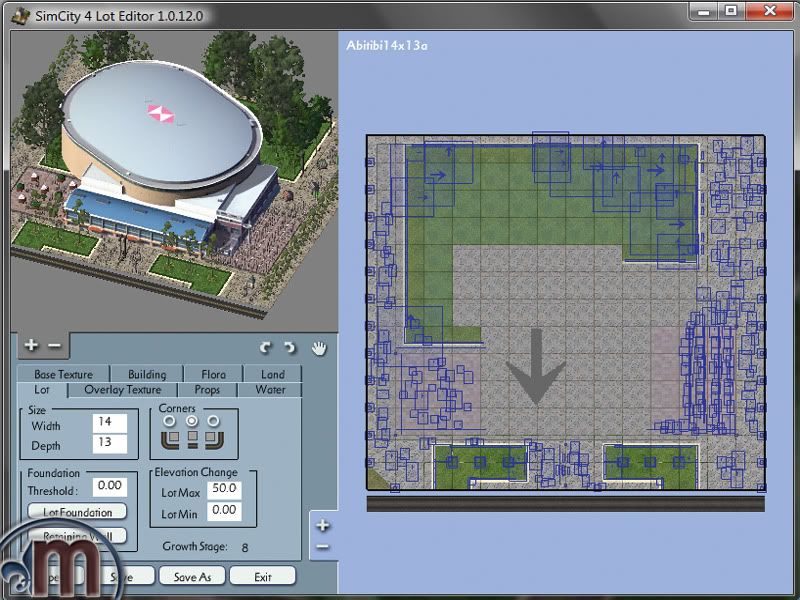Select the Lot tab
This screenshot has height=600, width=800.
[x=42, y=390]
